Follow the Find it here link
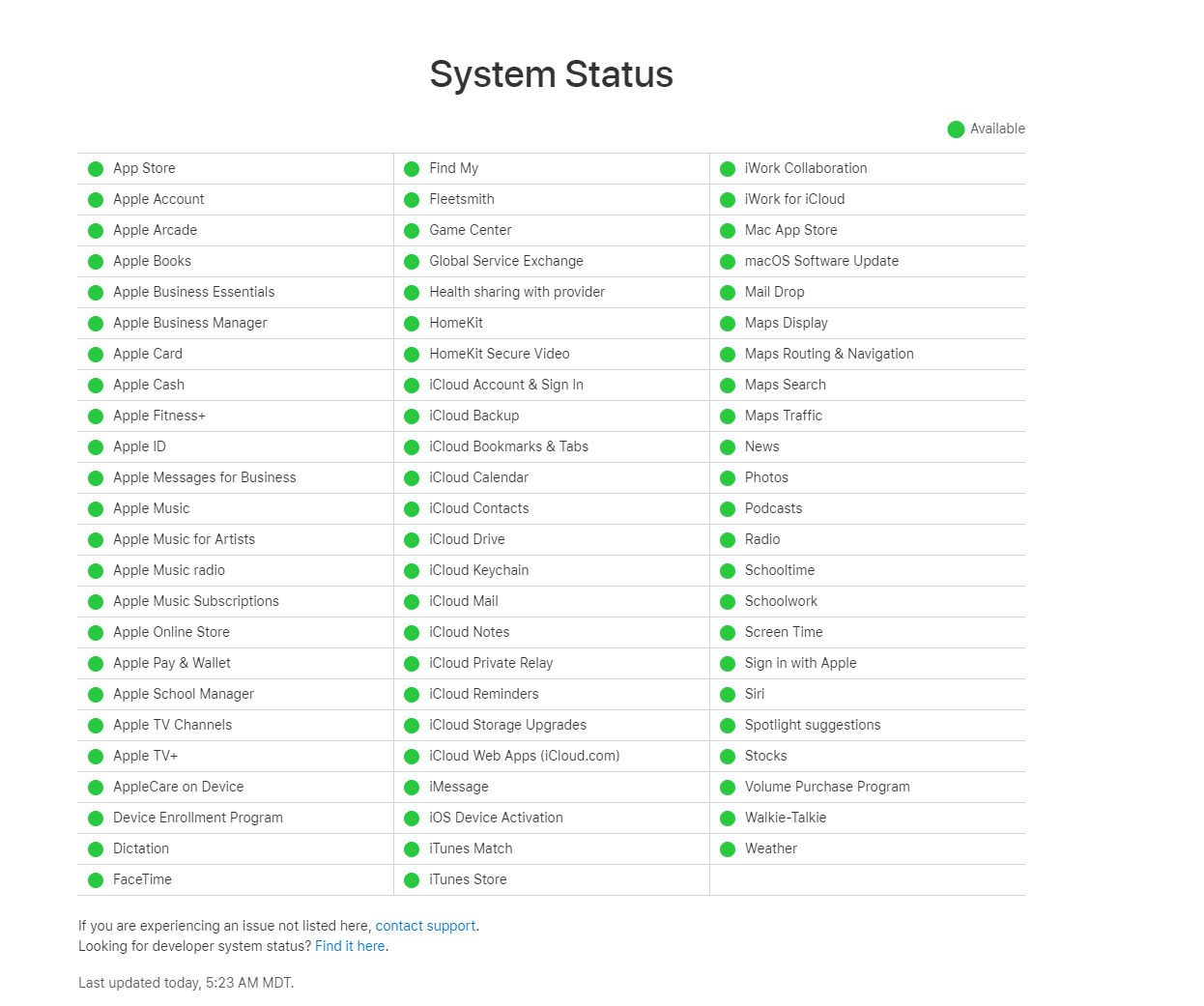This screenshot has height=1006, width=1204. pyautogui.click(x=350, y=946)
